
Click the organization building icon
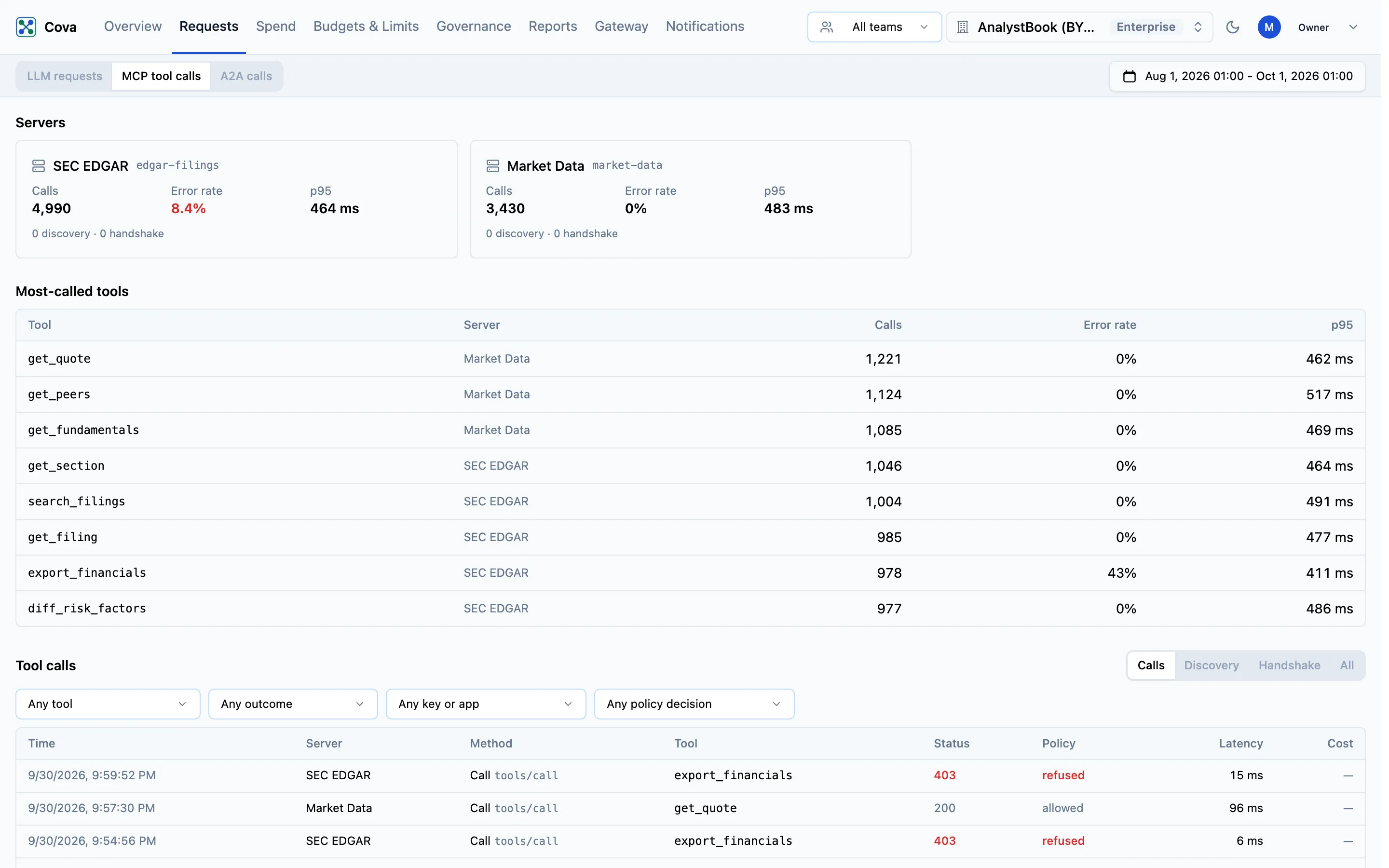(963, 27)
